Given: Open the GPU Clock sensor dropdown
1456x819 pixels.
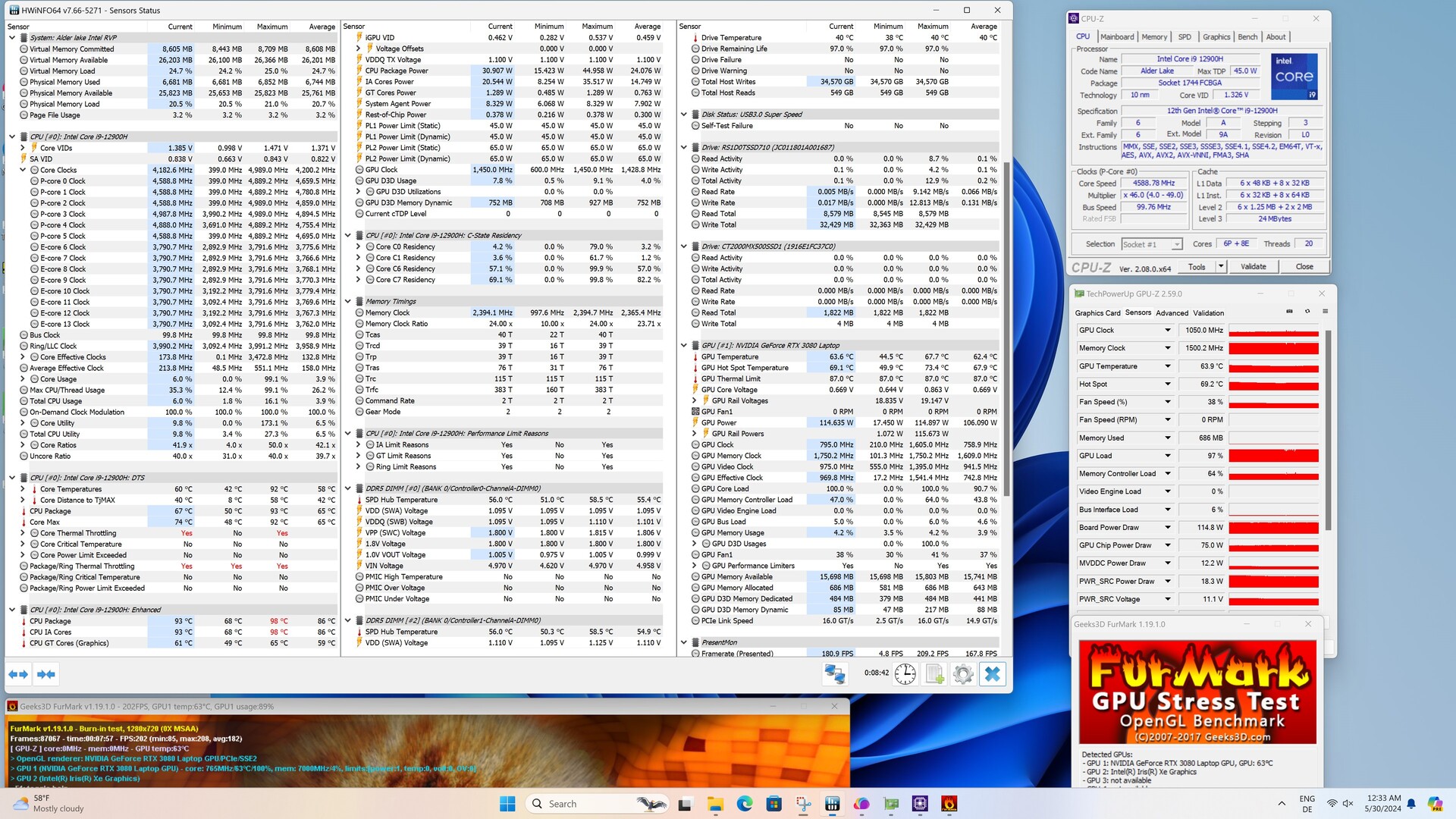Looking at the screenshot, I should tap(1168, 331).
